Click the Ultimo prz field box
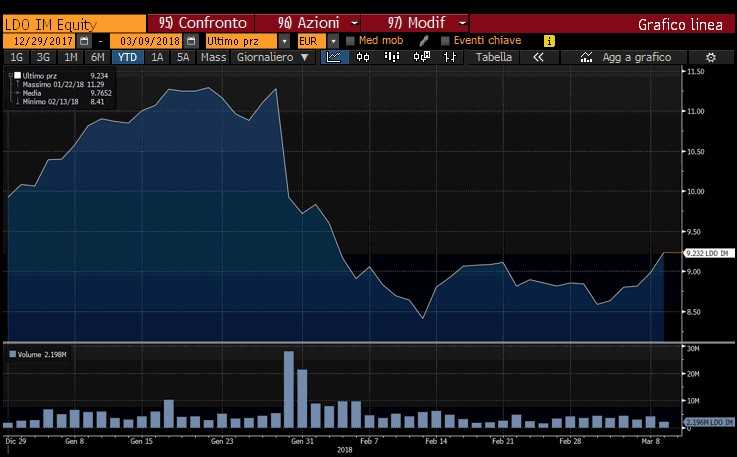This screenshot has width=737, height=457. click(x=242, y=41)
